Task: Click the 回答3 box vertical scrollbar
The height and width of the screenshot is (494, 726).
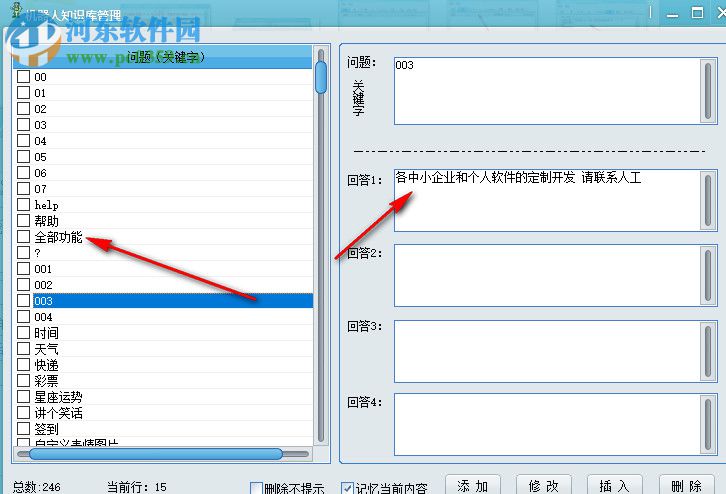Action: click(708, 351)
